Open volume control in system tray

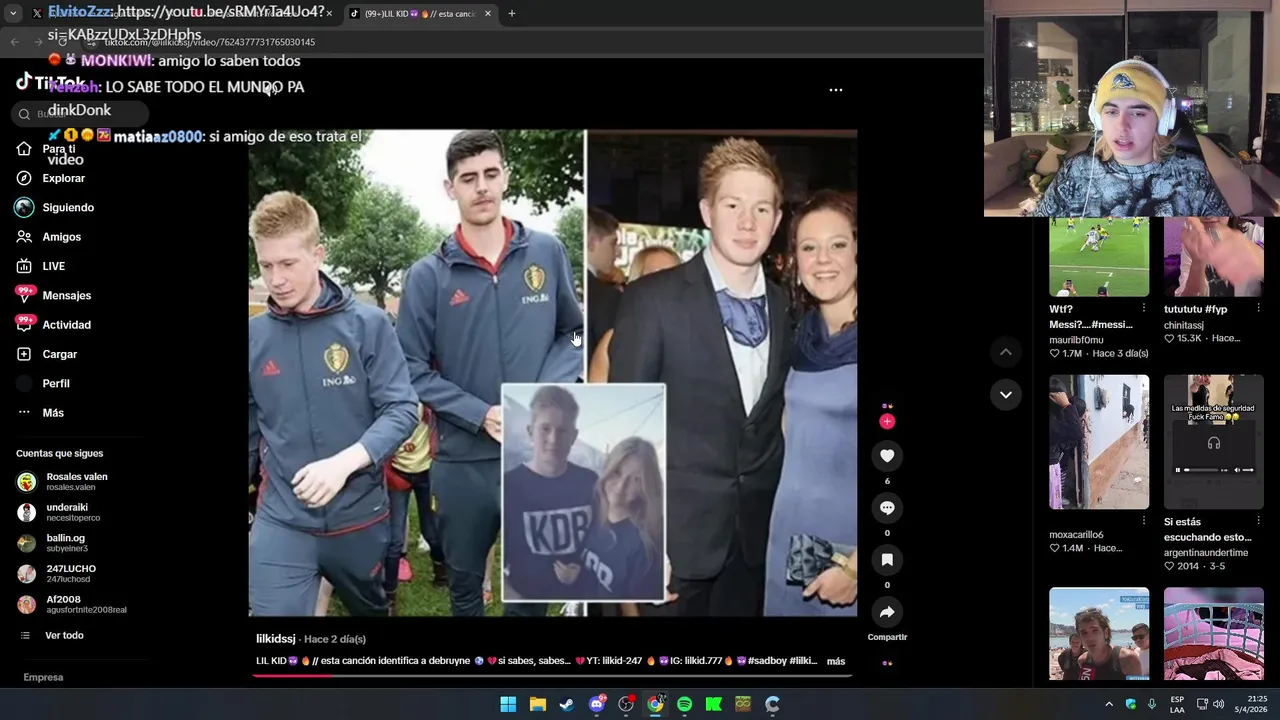click(1219, 704)
